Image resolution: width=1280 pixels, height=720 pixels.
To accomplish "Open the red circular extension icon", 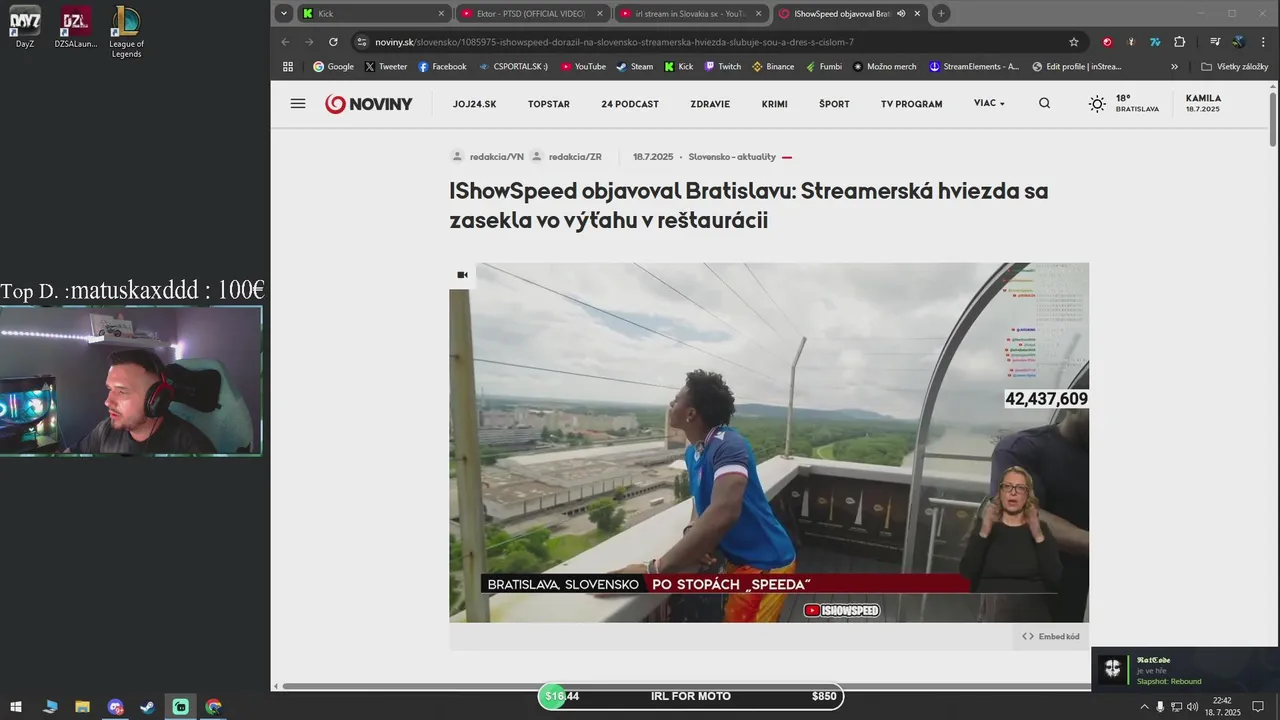I will 1107,42.
